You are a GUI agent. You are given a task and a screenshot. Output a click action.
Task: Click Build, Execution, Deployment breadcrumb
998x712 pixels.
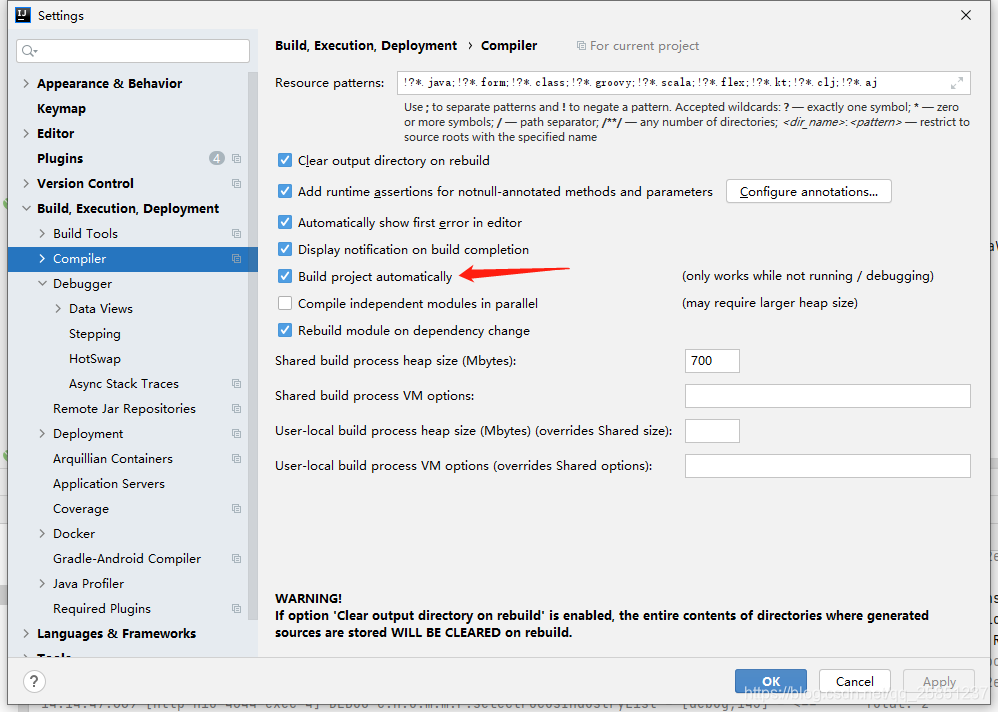click(366, 46)
